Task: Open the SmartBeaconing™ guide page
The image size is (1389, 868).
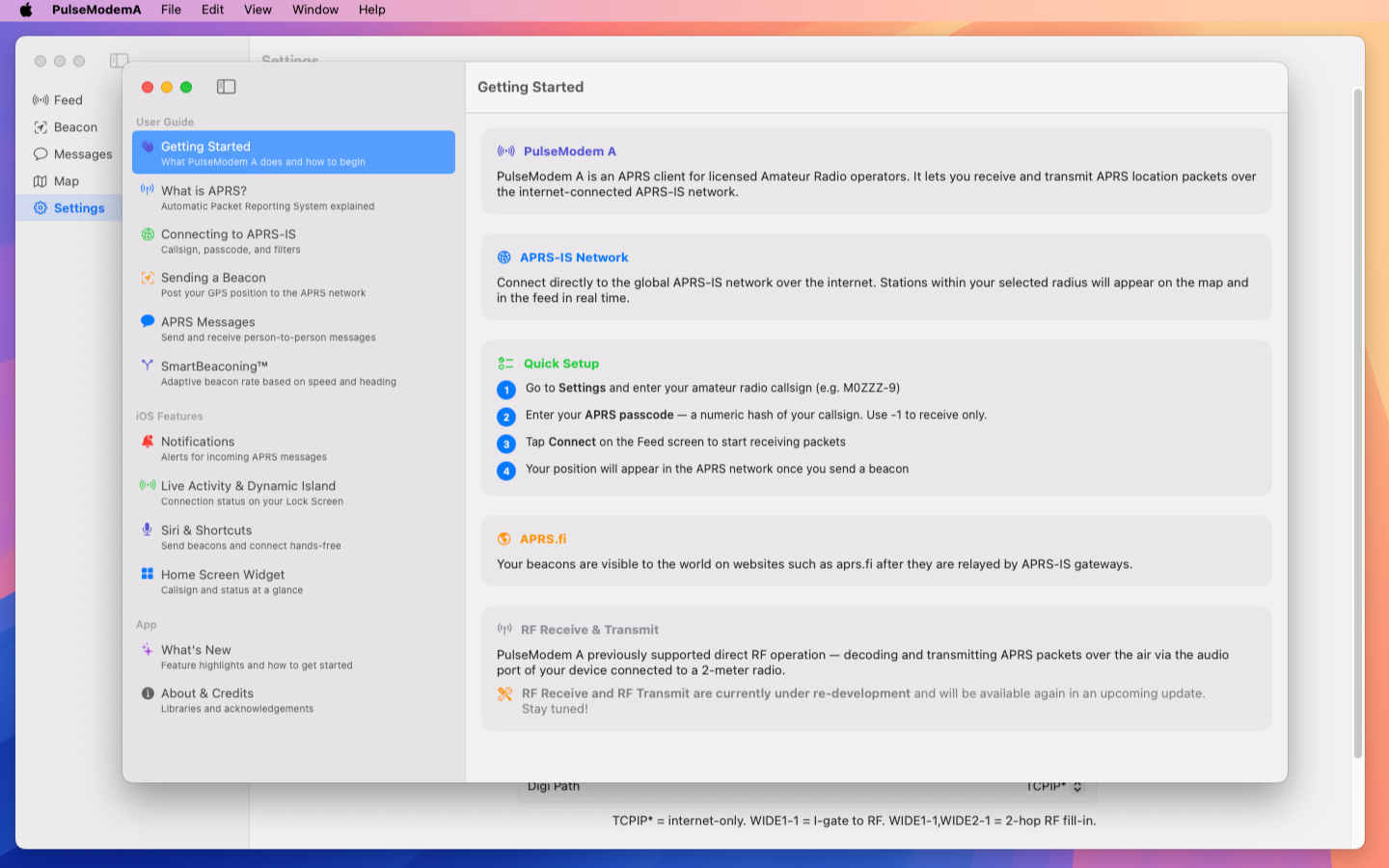Action: (x=293, y=372)
